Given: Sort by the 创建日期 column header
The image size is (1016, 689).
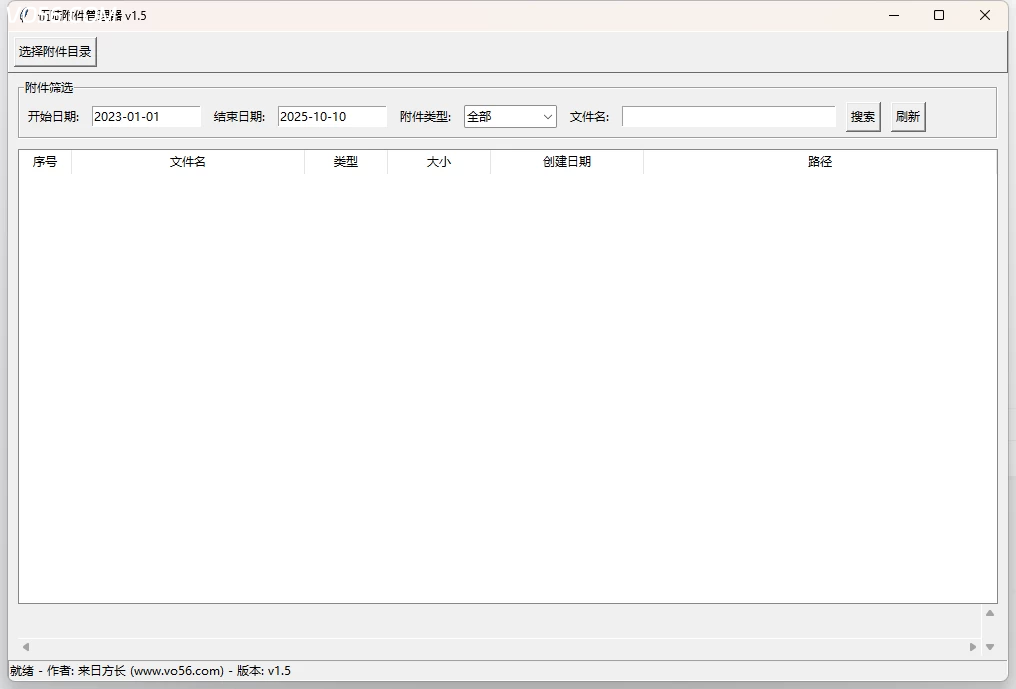Looking at the screenshot, I should tap(567, 162).
